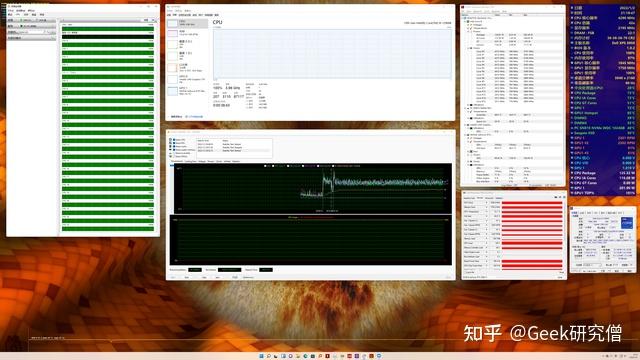Switch to Task Manager's 进程 (Processes) tab
Screen dimensions: 640x360
click(169, 15)
